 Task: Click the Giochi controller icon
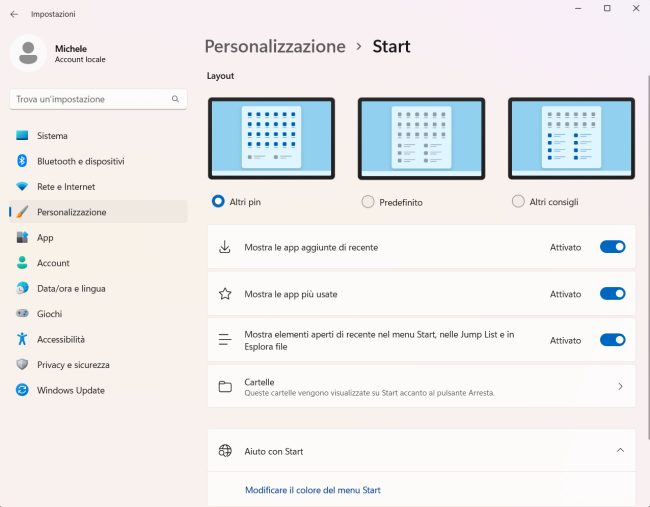pos(22,313)
